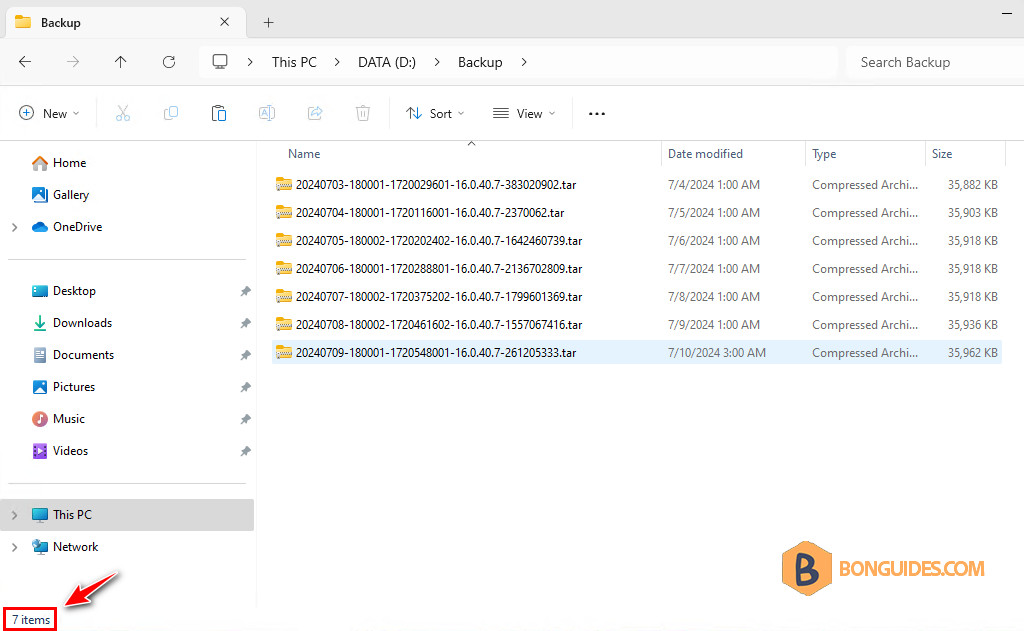This screenshot has height=631, width=1024.
Task: Click pin icon next to Documents
Action: (x=246, y=355)
